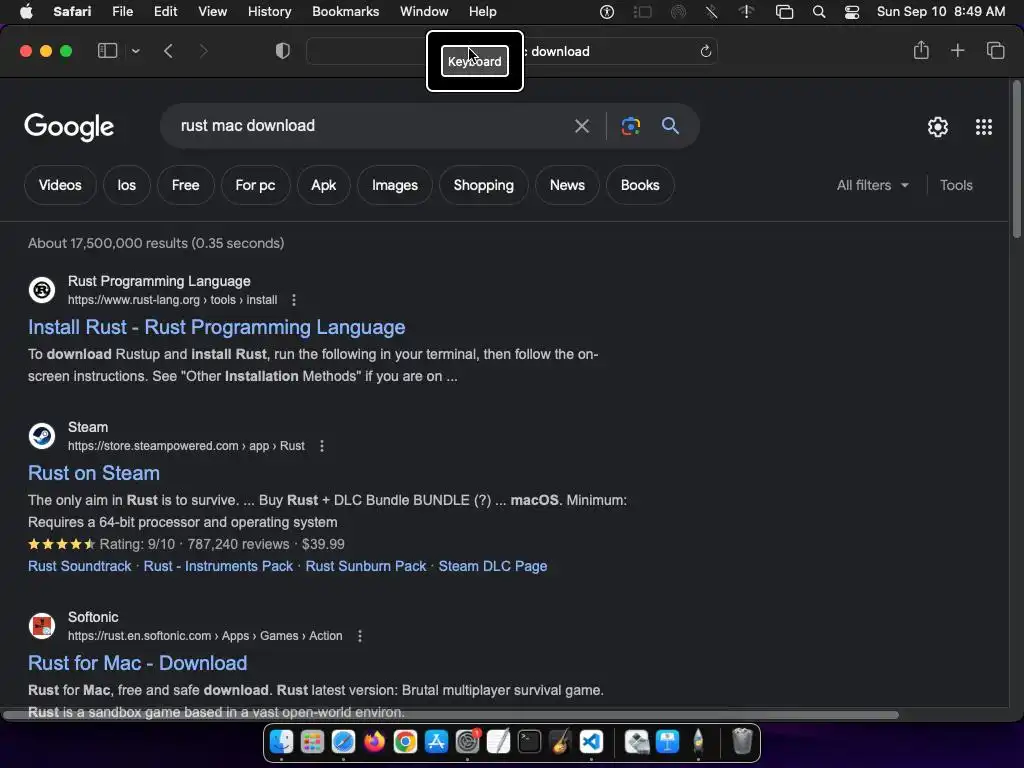Open the Steam DLC Page sitelink

(x=492, y=566)
